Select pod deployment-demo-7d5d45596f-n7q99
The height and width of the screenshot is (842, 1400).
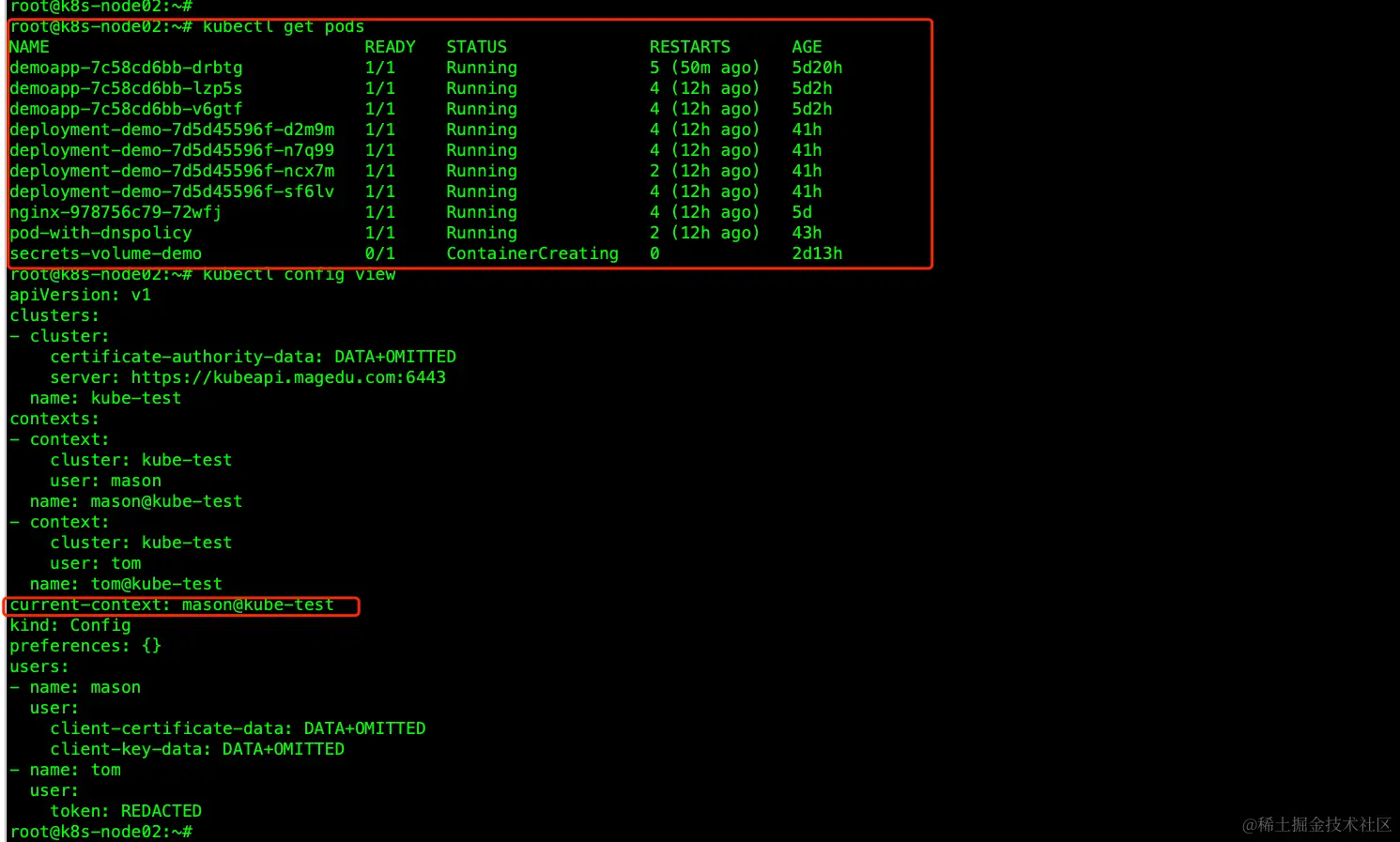point(172,150)
